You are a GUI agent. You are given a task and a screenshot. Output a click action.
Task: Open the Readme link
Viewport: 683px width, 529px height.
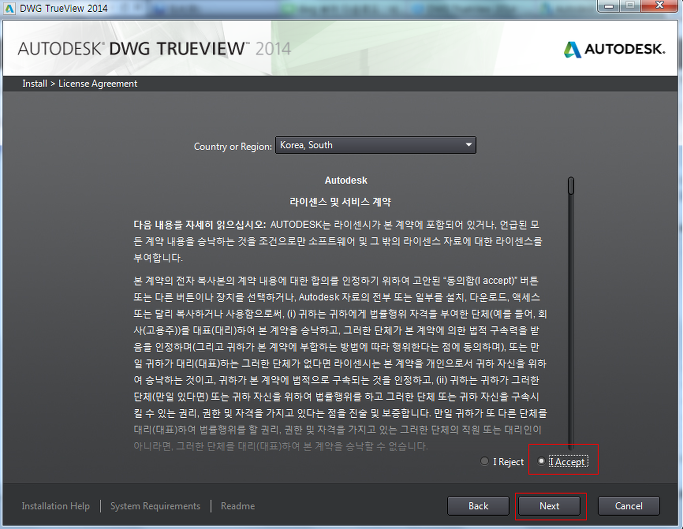click(x=238, y=506)
